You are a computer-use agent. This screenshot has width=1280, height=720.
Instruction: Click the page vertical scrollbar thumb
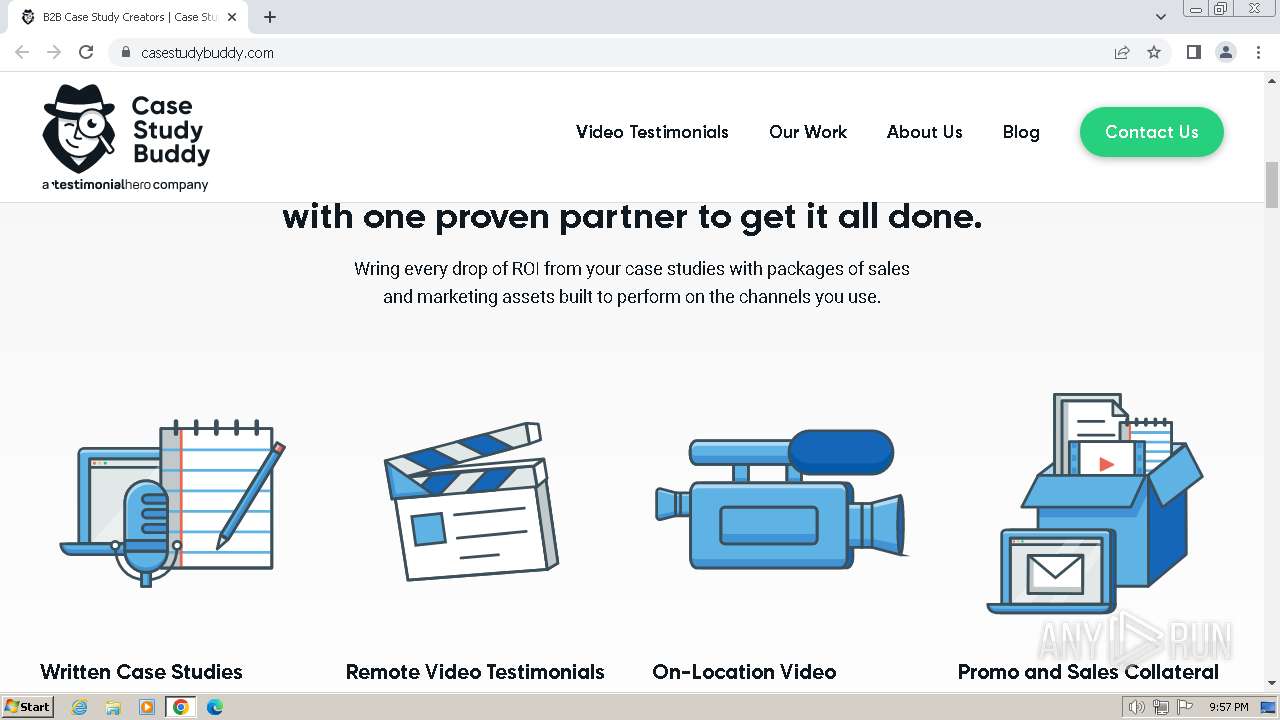pyautogui.click(x=1272, y=185)
